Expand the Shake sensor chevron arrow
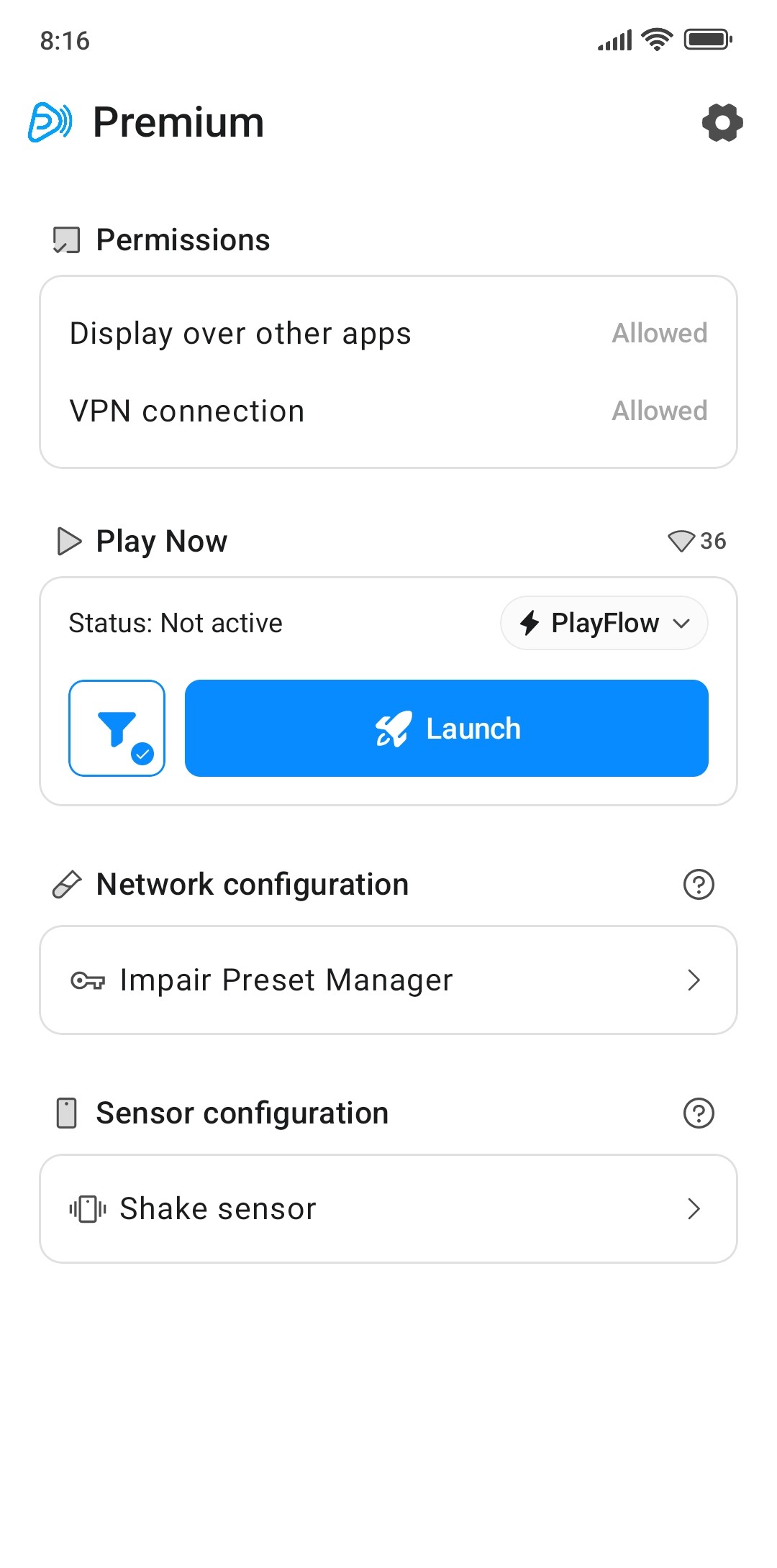This screenshot has height=1568, width=777. 694,1208
